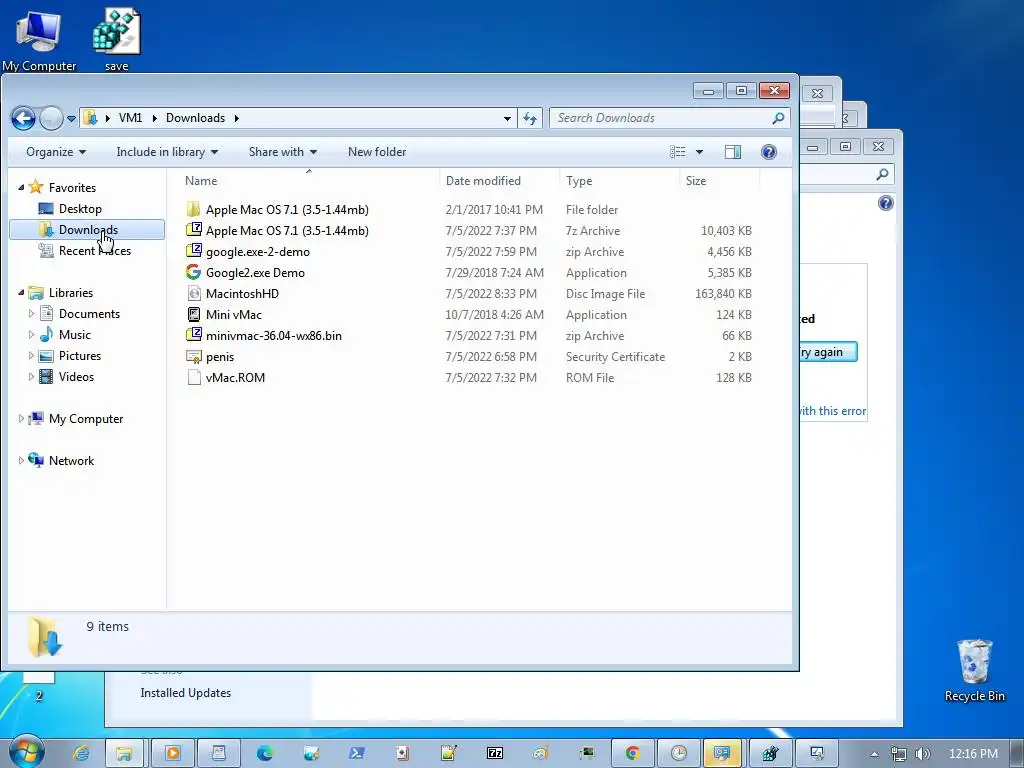The image size is (1024, 768).
Task: Open Internet Explorer from taskbar
Action: 80,753
